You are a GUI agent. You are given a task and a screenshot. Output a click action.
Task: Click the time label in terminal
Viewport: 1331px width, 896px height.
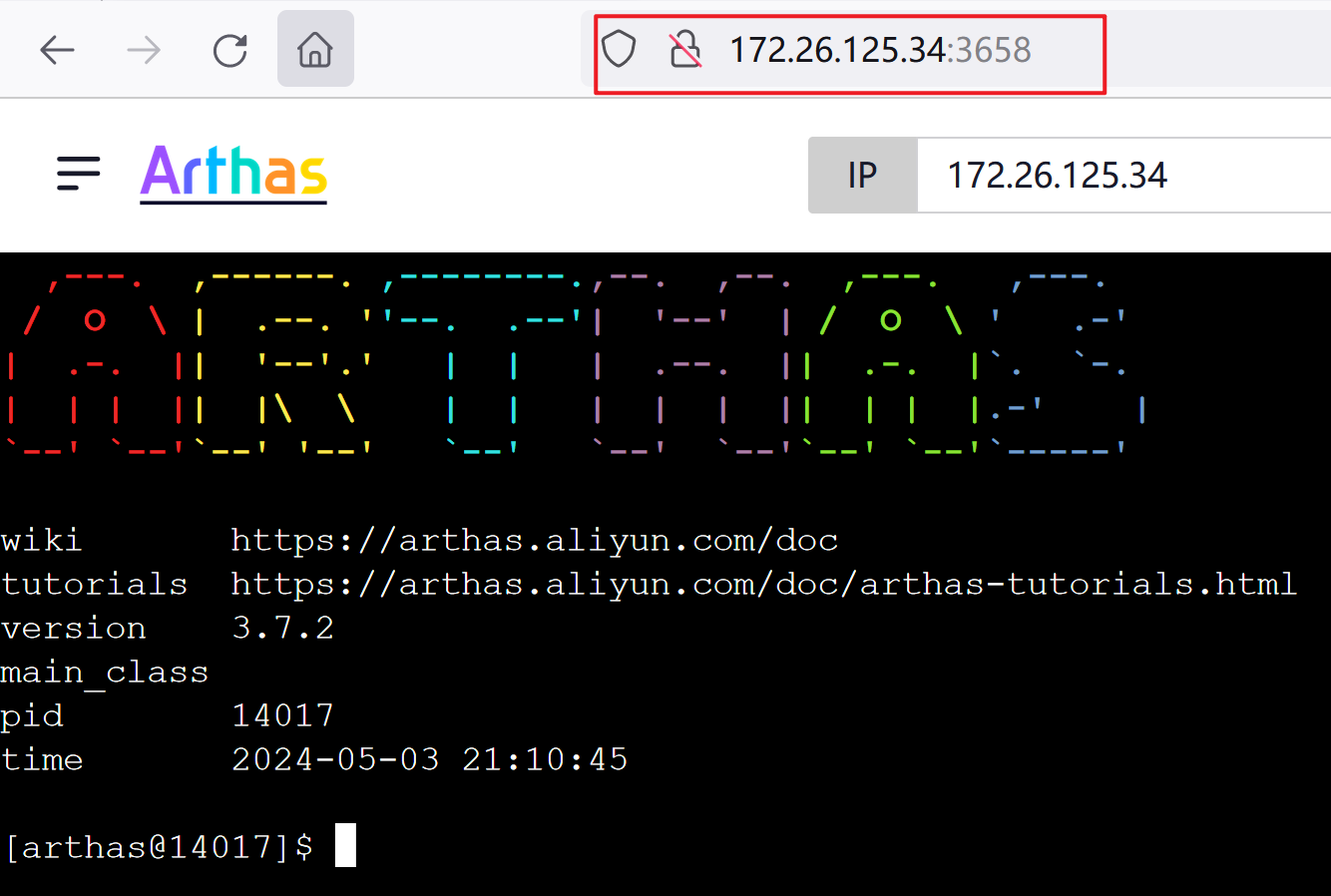tap(42, 759)
